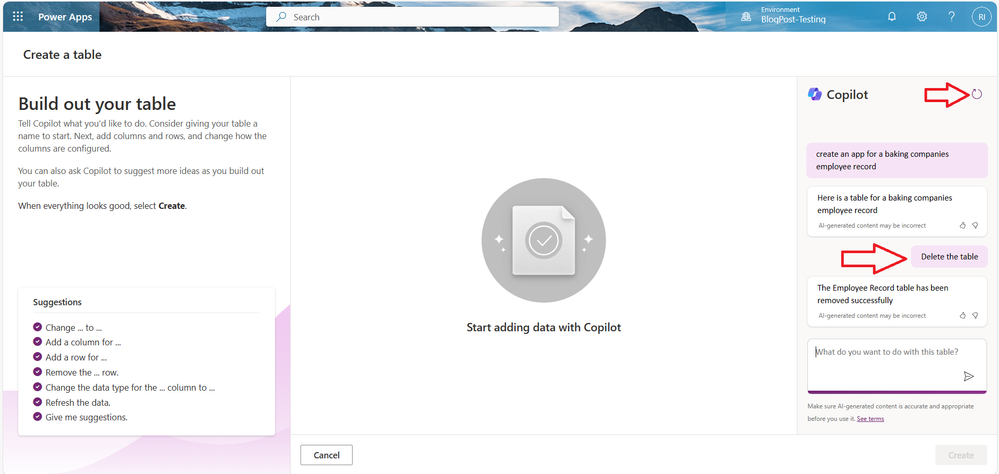Click 'Build out your table' heading
The image size is (999, 474).
97,103
